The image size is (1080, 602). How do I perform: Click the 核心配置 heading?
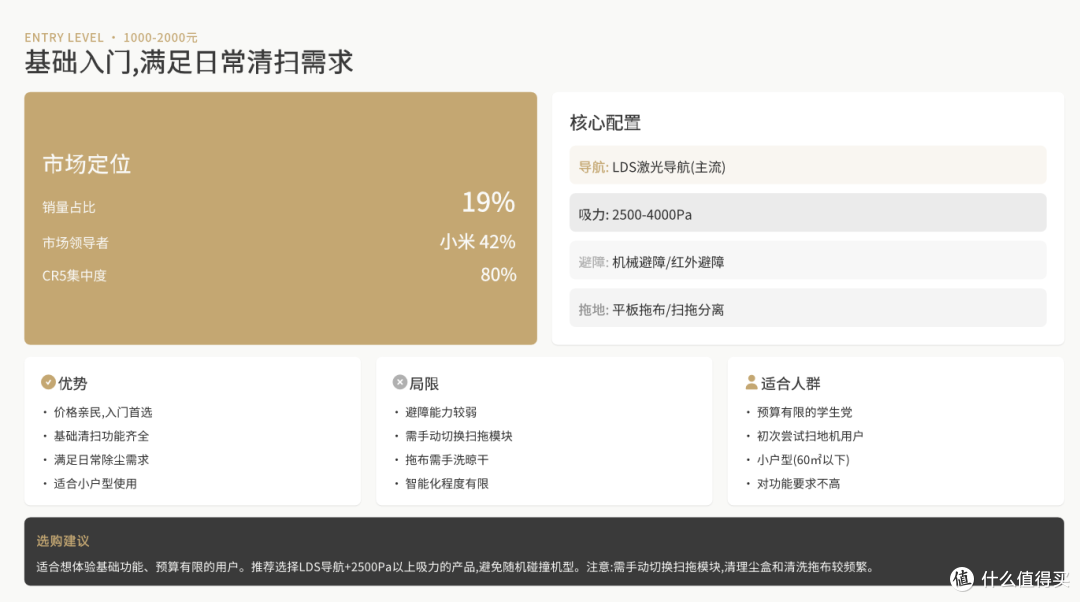tap(605, 123)
